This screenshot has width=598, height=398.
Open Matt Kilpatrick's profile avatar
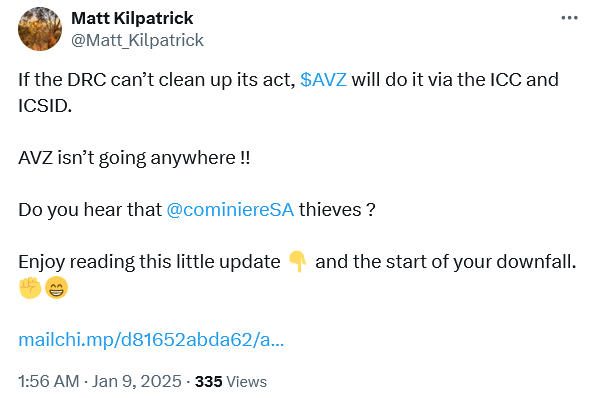tap(40, 29)
